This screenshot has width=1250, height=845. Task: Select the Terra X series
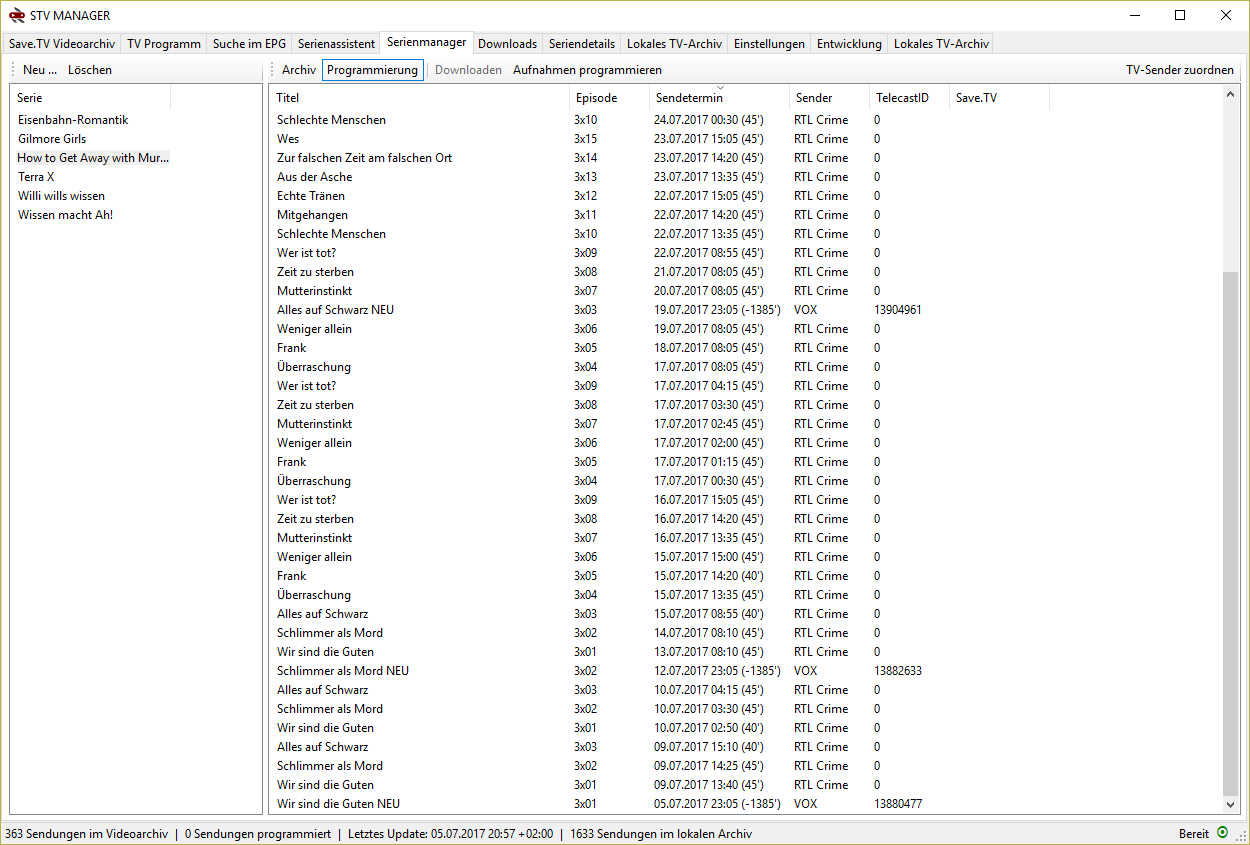[x=36, y=177]
